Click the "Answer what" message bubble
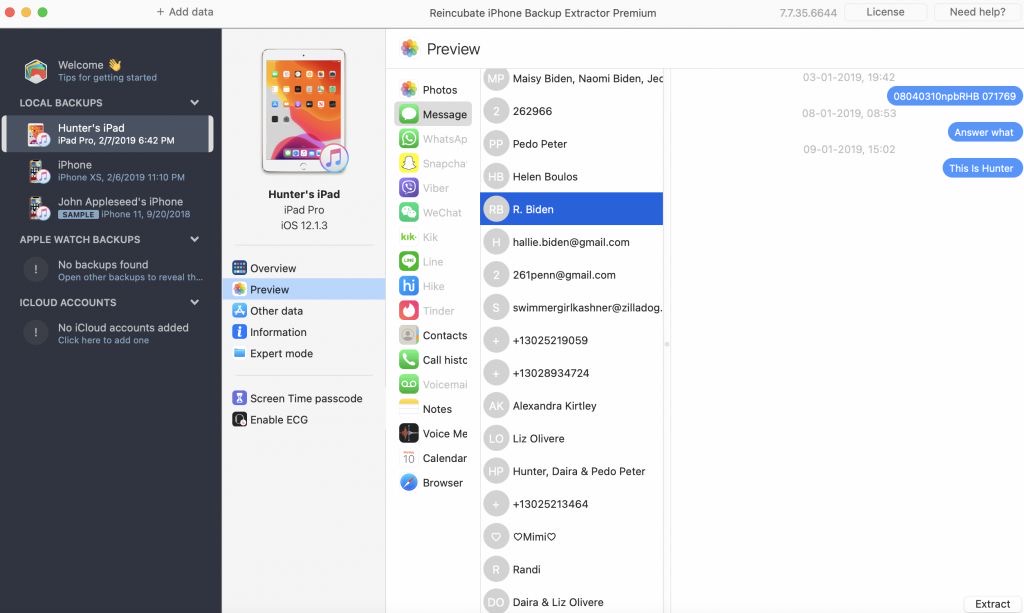Image resolution: width=1024 pixels, height=613 pixels. [984, 132]
